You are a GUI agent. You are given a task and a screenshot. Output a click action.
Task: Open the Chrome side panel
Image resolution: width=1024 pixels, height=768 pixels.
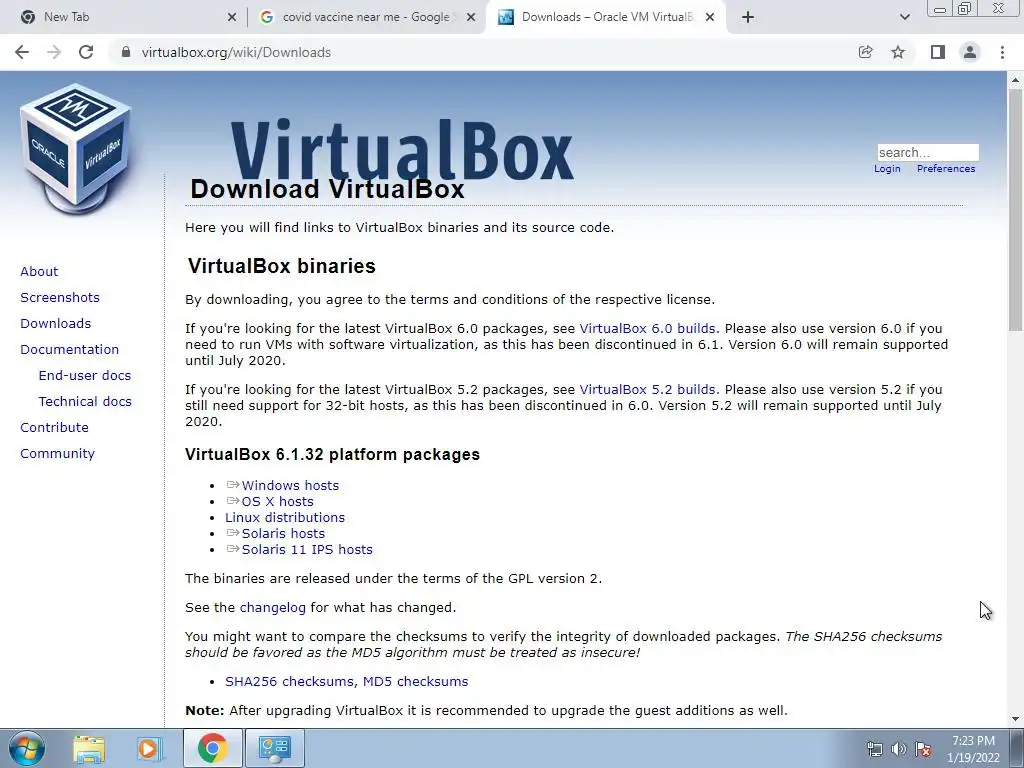938,52
